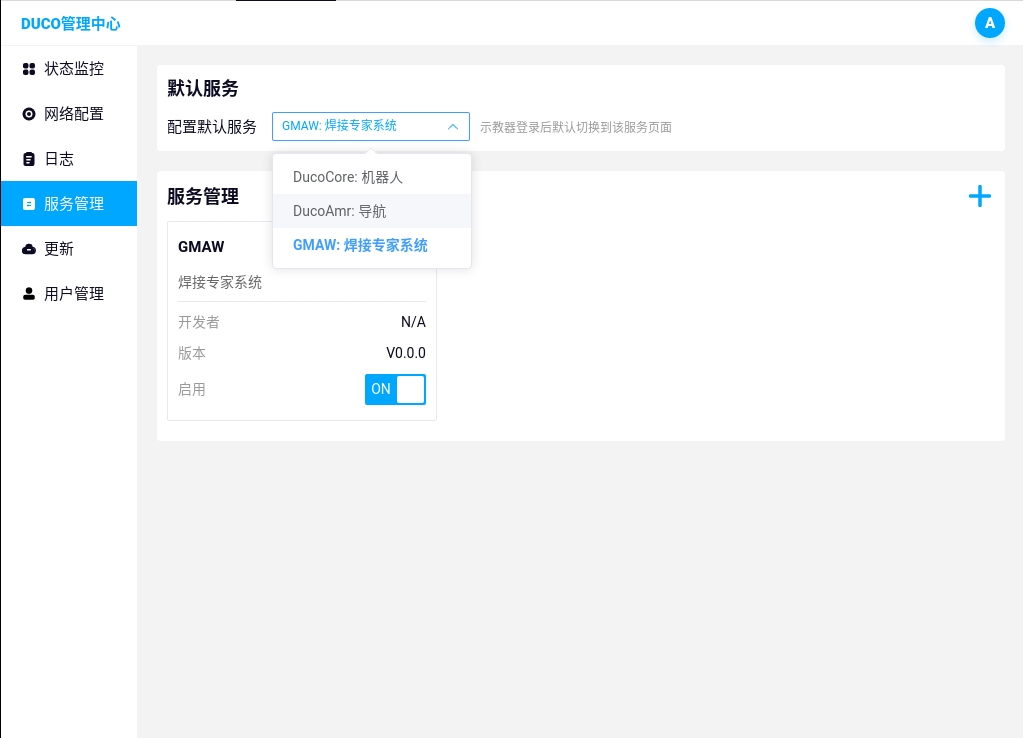Viewport: 1023px width, 738px height.
Task: Open 状态监控 menu item
Action: 74,69
